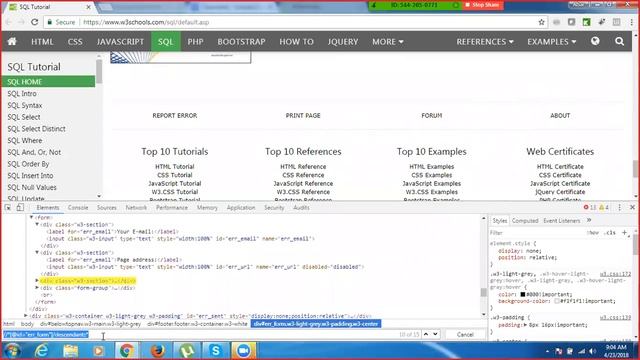This screenshot has height=360, width=640.
Task: Click the black color swatch next to #000
Action: point(522,294)
